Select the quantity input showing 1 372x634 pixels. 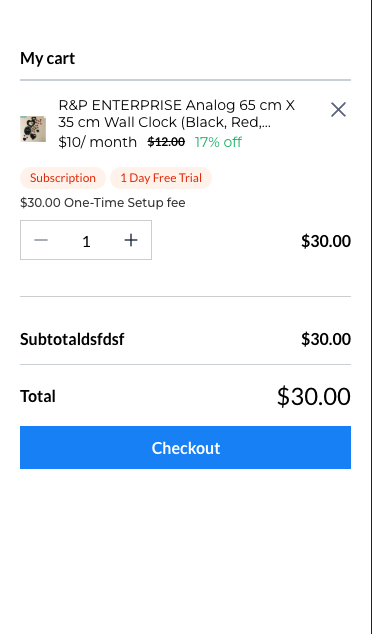click(x=86, y=241)
